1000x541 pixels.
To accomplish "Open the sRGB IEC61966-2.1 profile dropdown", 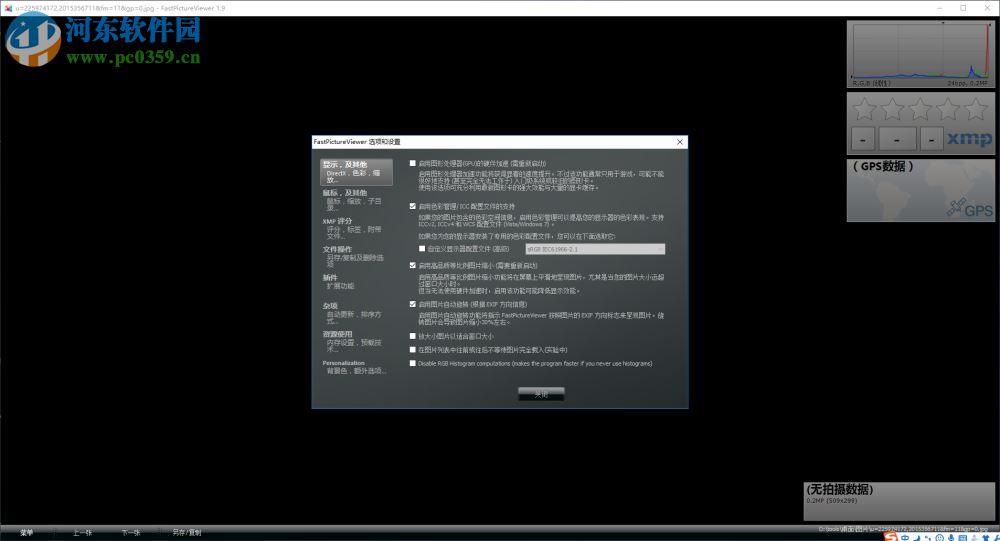I will click(x=595, y=249).
